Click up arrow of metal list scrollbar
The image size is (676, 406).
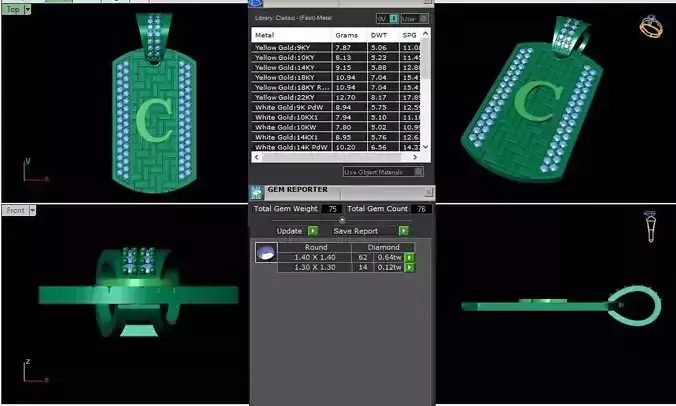tap(426, 34)
